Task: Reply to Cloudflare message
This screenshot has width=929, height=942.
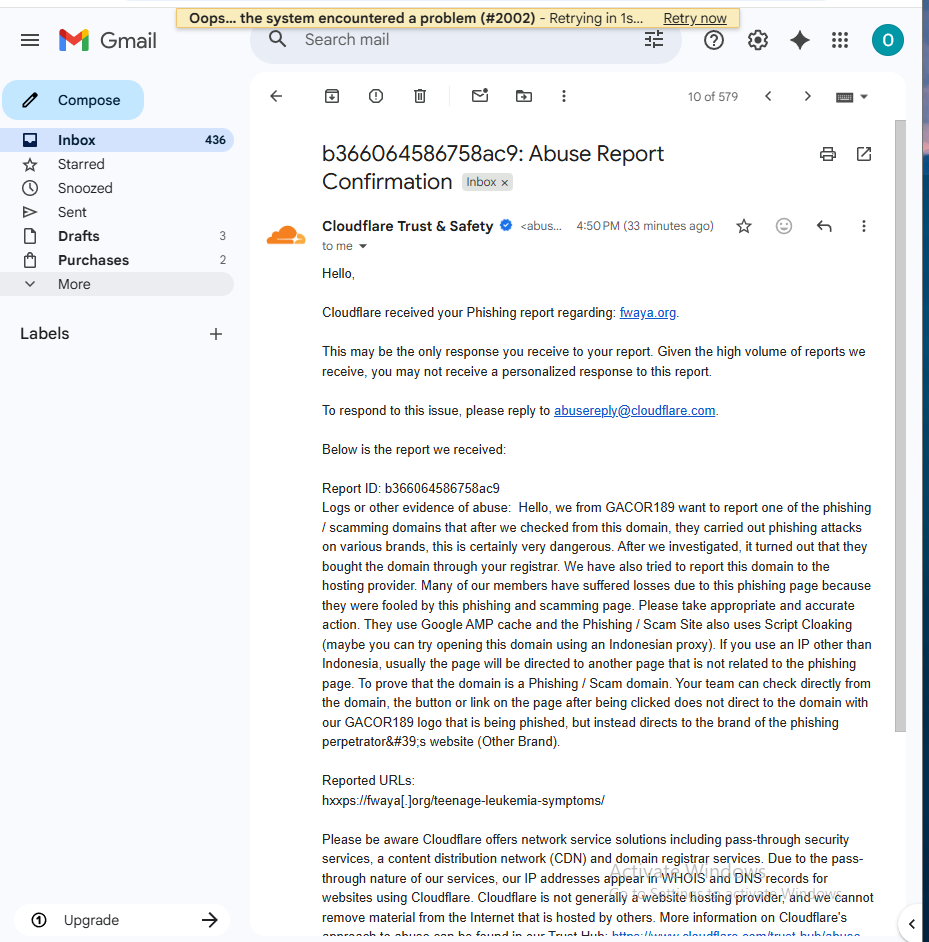Action: coord(824,226)
